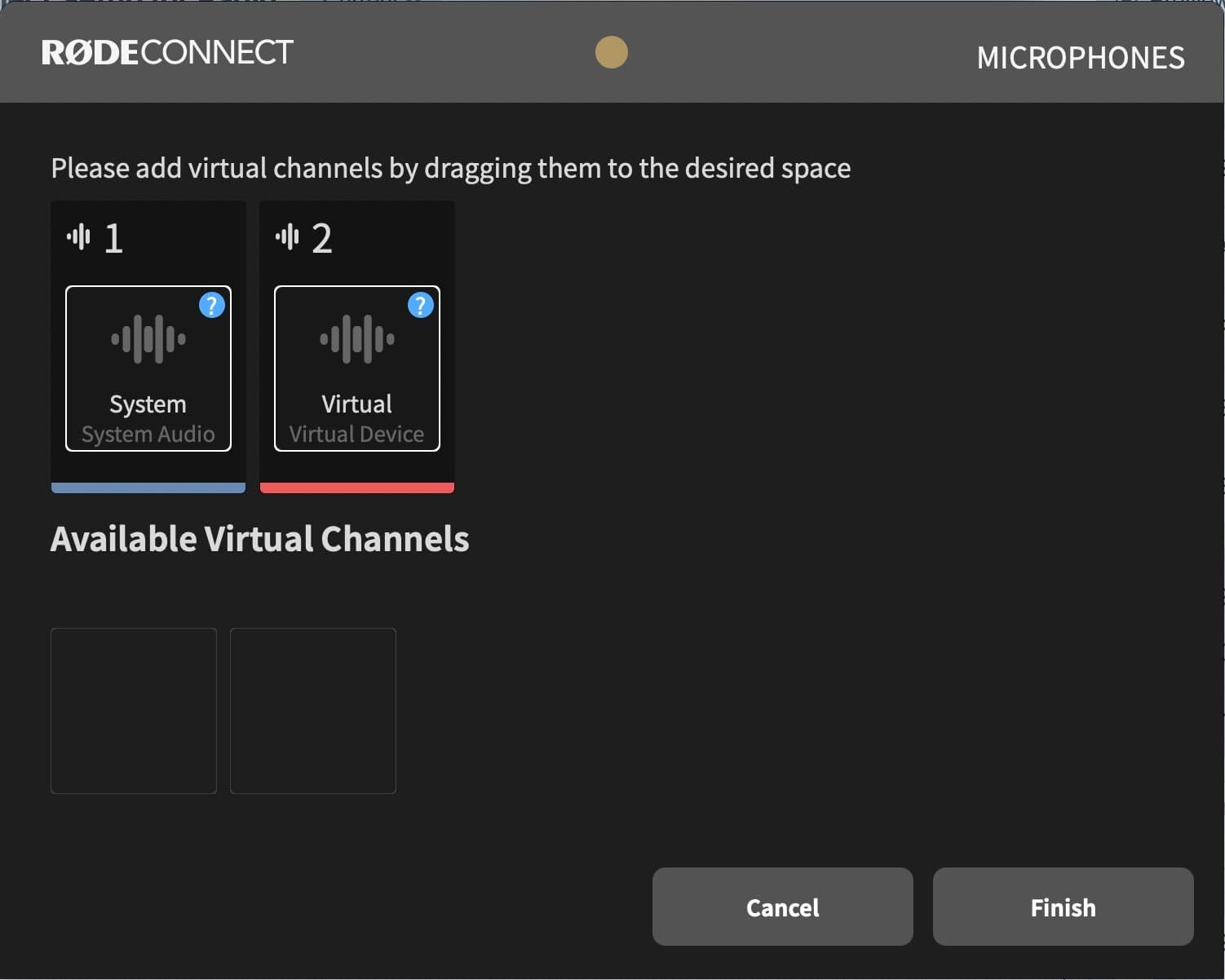Viewport: 1225px width, 980px height.
Task: Select the System Audio virtual channel card
Action: click(x=148, y=369)
